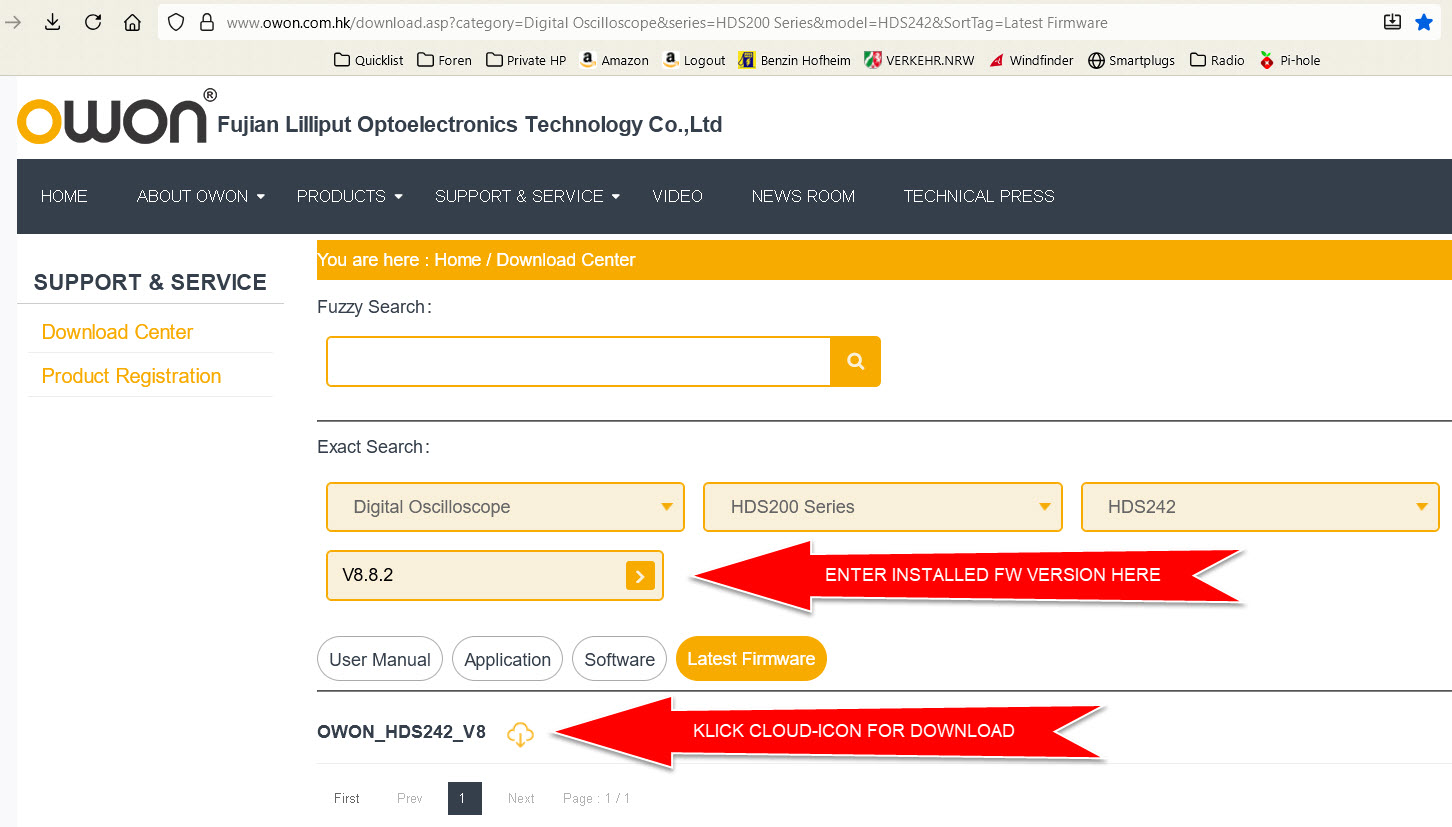
Task: Open the Amazon bookmark
Action: (614, 60)
